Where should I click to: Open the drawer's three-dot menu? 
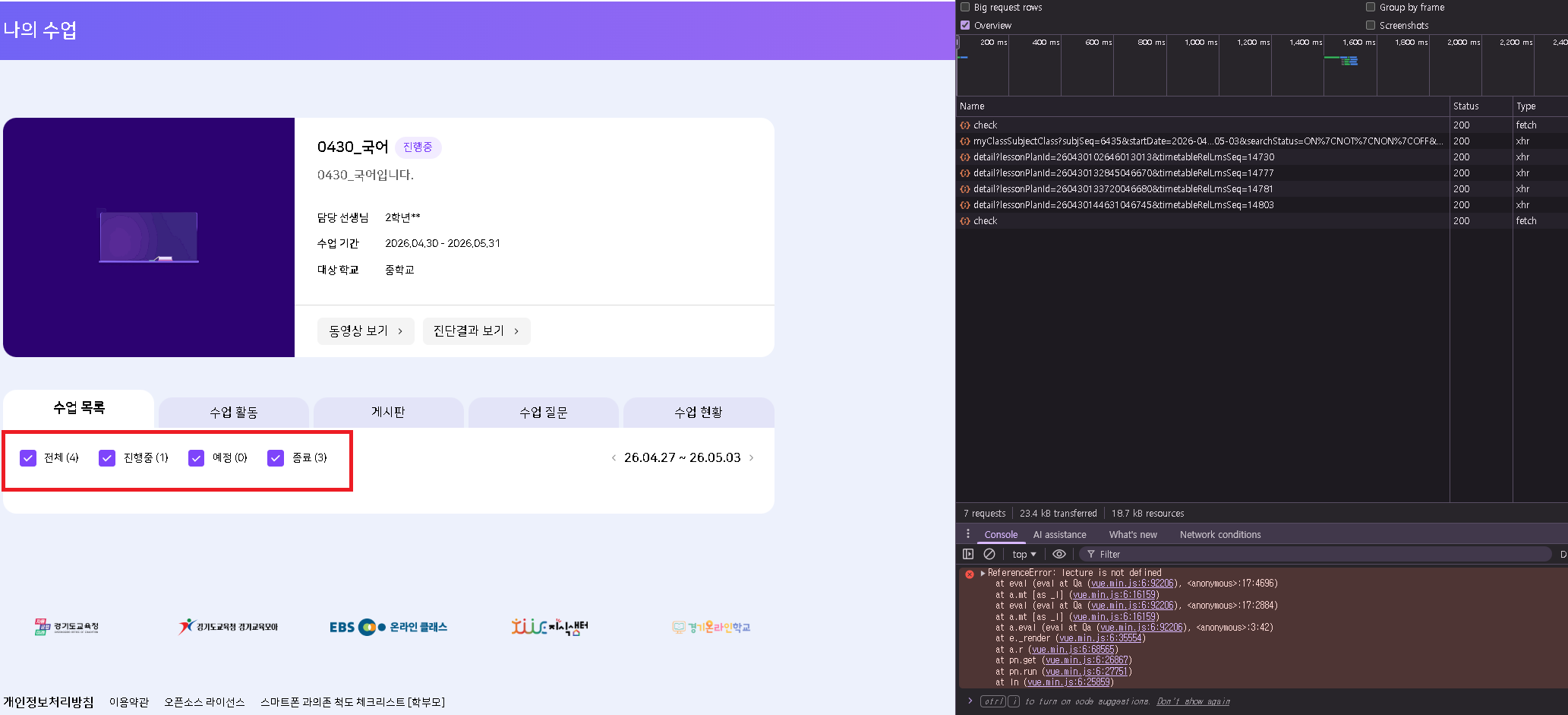(x=967, y=534)
